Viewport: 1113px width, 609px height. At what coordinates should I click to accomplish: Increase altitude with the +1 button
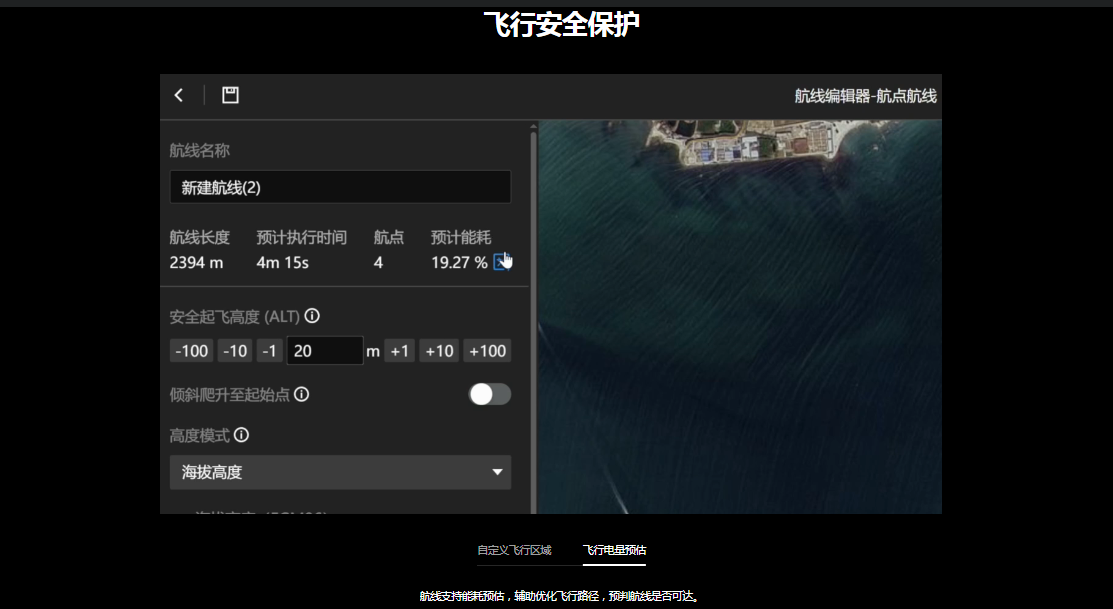400,351
